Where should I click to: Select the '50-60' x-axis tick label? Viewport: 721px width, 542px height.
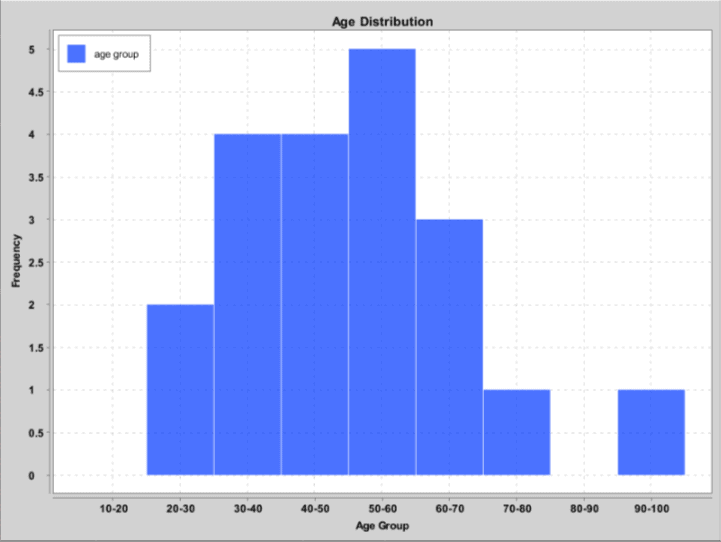point(382,508)
